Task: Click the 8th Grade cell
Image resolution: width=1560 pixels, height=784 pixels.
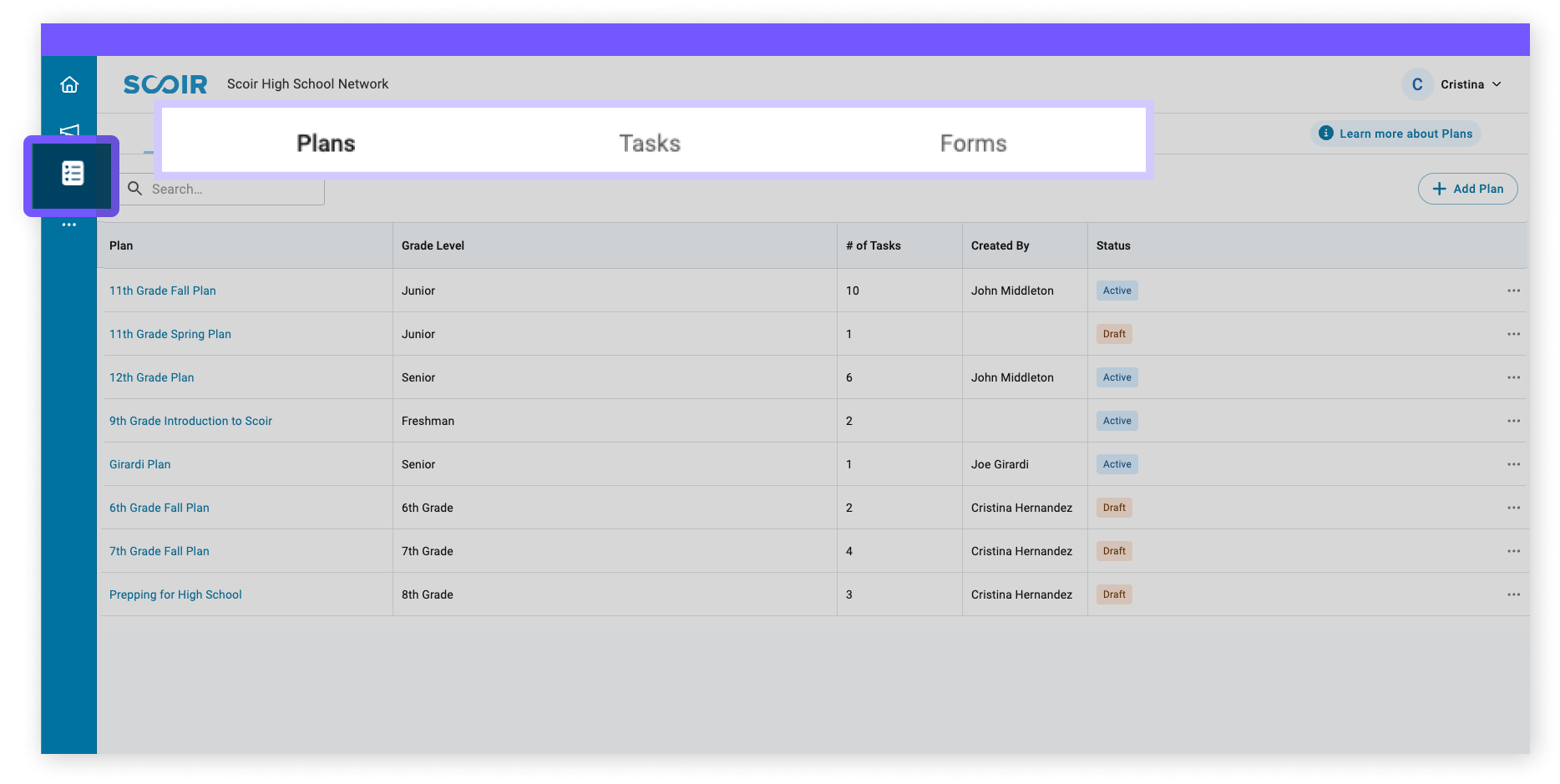Action: coord(427,594)
